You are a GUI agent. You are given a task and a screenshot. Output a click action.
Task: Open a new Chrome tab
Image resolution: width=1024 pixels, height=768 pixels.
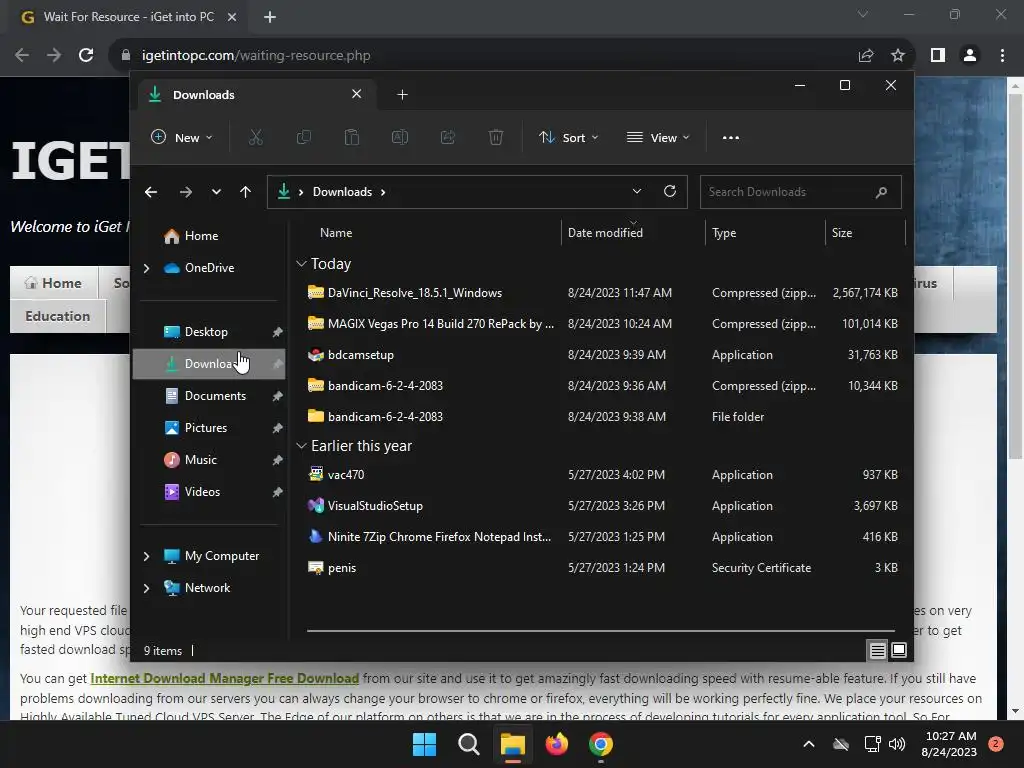click(270, 17)
